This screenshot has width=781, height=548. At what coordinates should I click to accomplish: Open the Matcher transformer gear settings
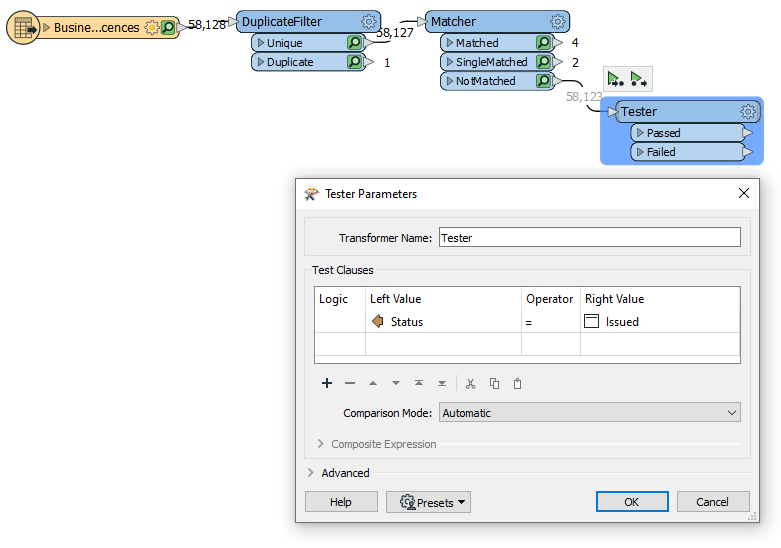558,21
